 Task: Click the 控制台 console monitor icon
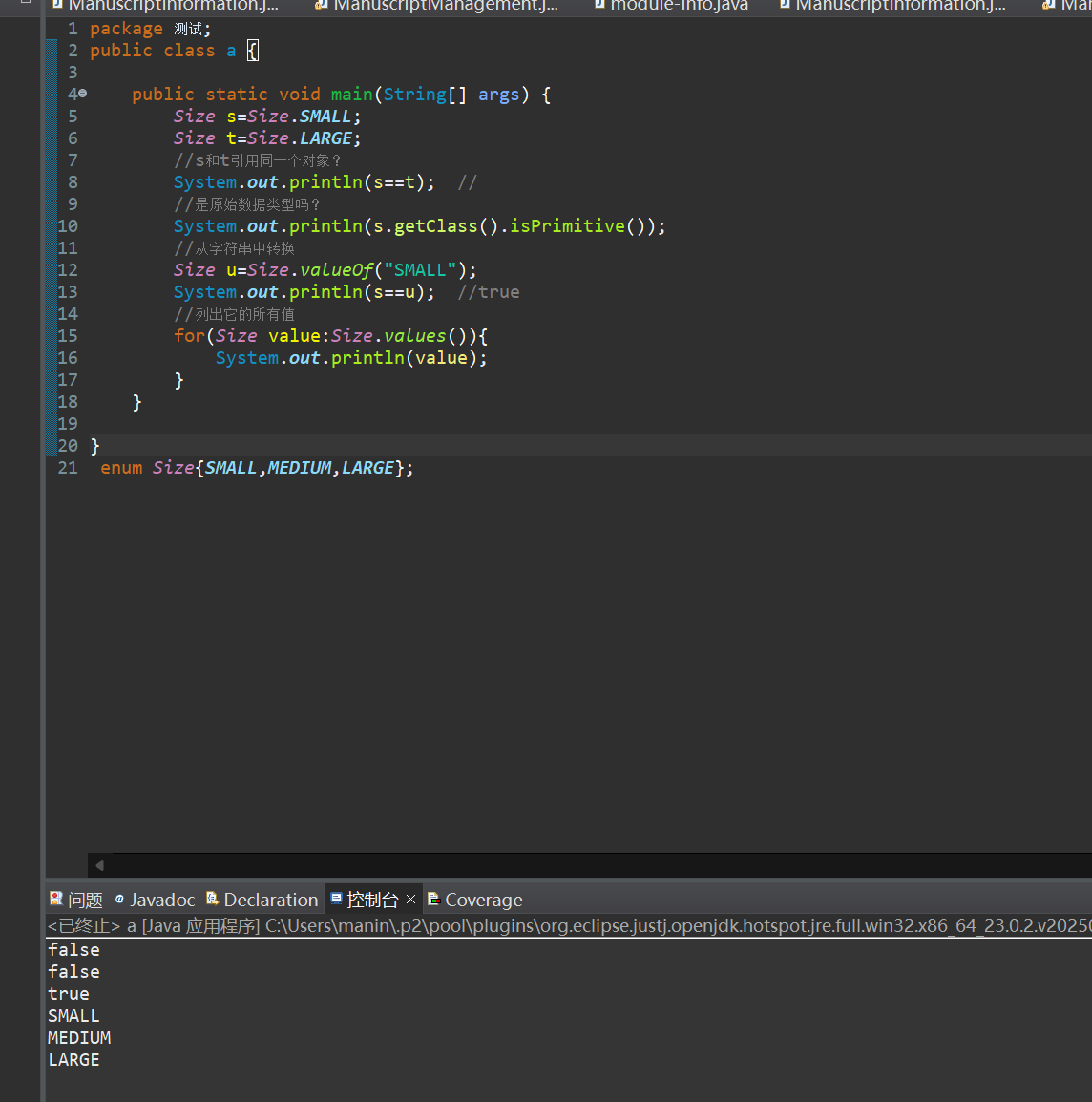[336, 899]
